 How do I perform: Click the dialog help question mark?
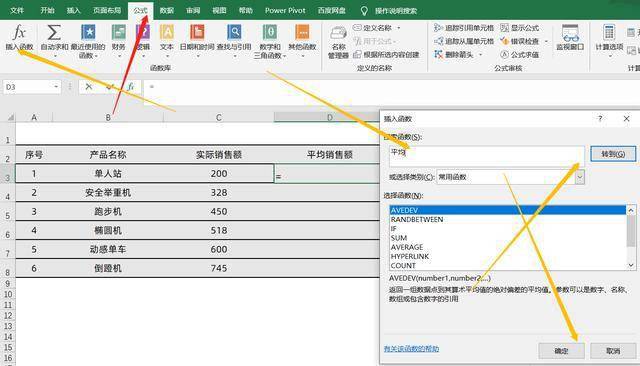600,119
